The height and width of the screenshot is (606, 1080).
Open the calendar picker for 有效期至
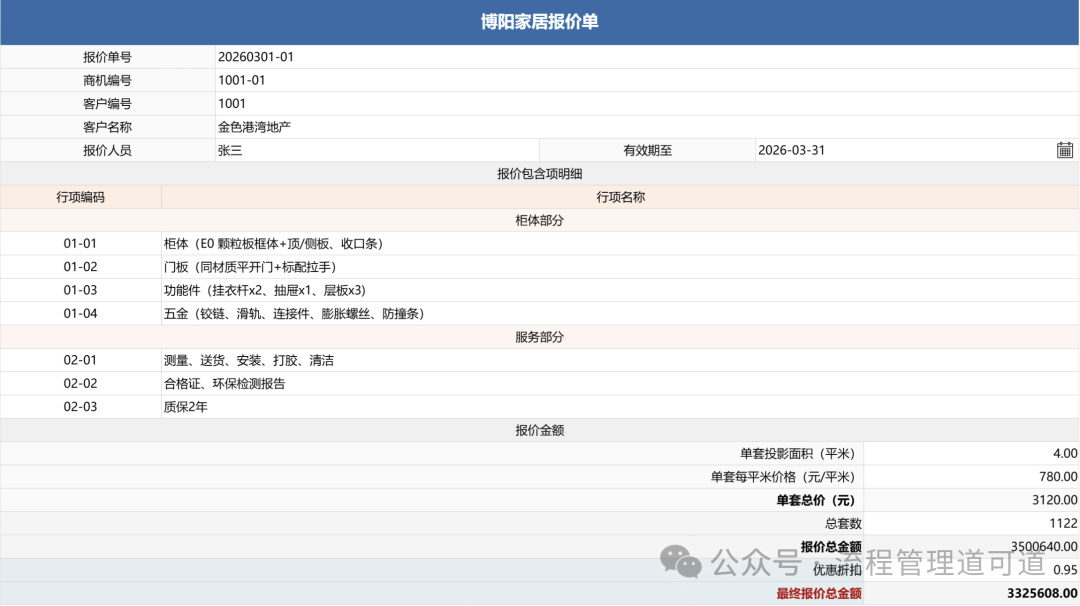1064,150
